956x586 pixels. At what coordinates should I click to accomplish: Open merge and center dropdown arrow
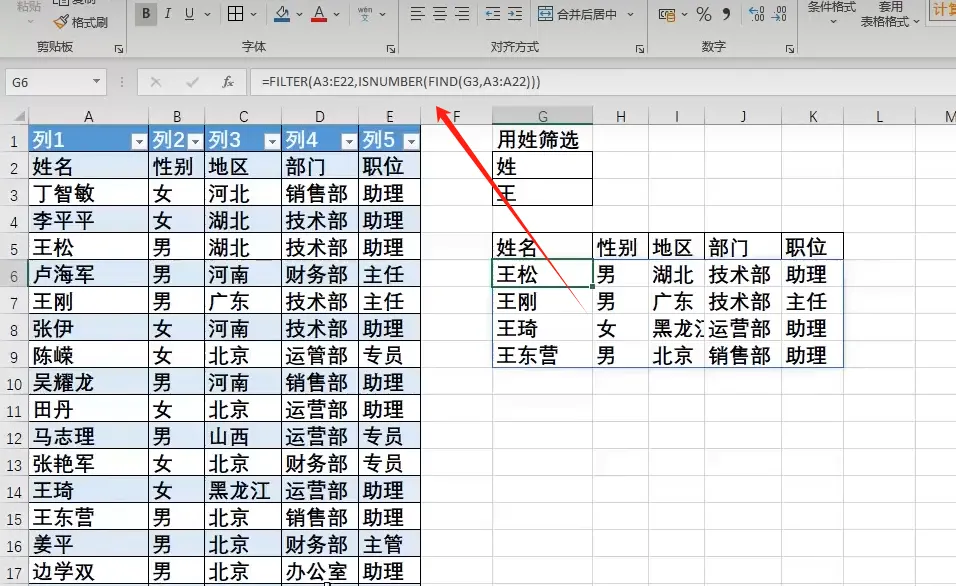631,14
